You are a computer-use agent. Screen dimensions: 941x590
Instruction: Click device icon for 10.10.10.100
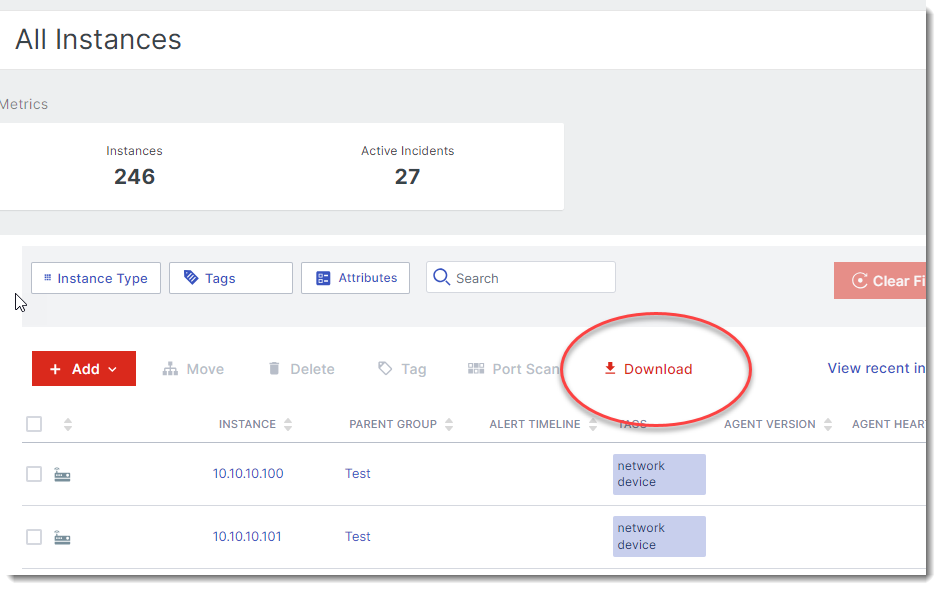62,475
